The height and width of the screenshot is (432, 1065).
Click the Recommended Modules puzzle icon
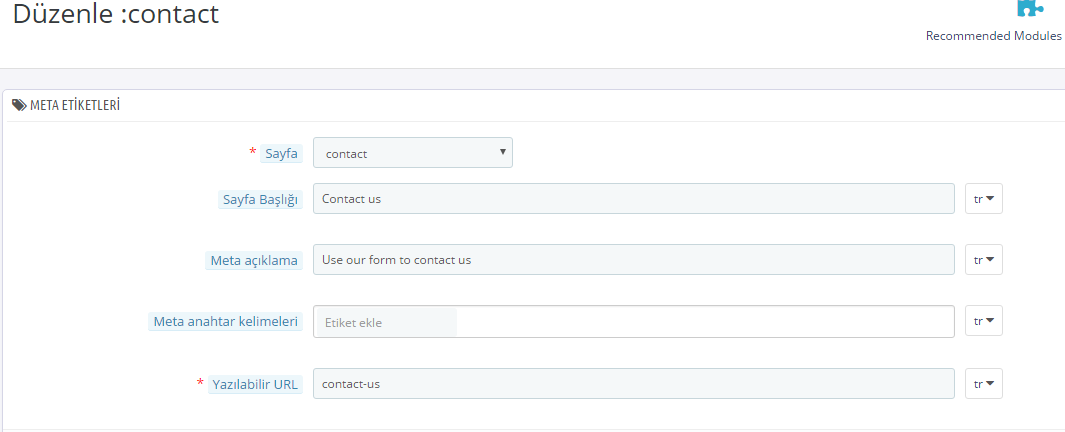coord(1029,8)
